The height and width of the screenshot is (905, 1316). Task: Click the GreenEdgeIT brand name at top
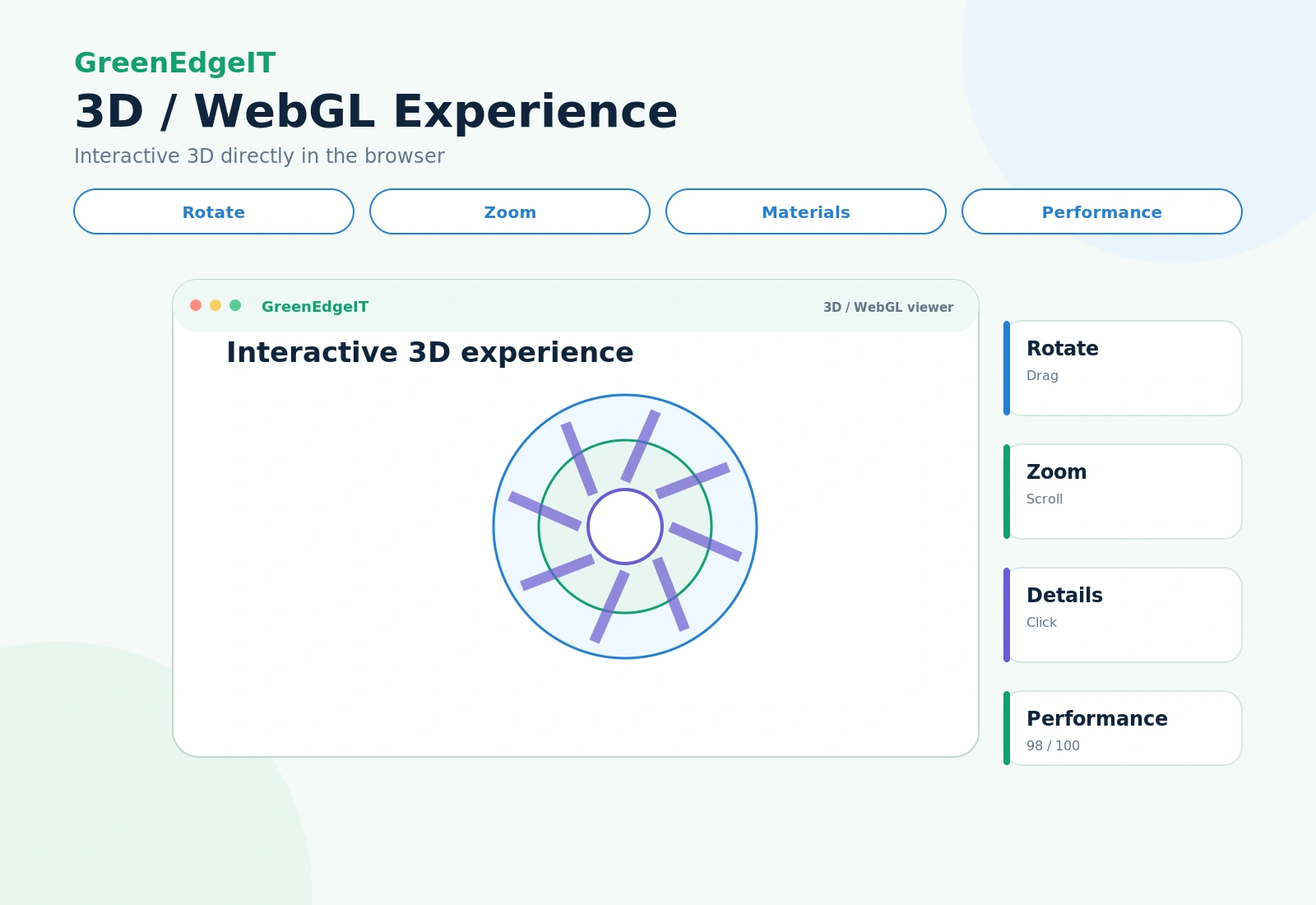pos(175,63)
